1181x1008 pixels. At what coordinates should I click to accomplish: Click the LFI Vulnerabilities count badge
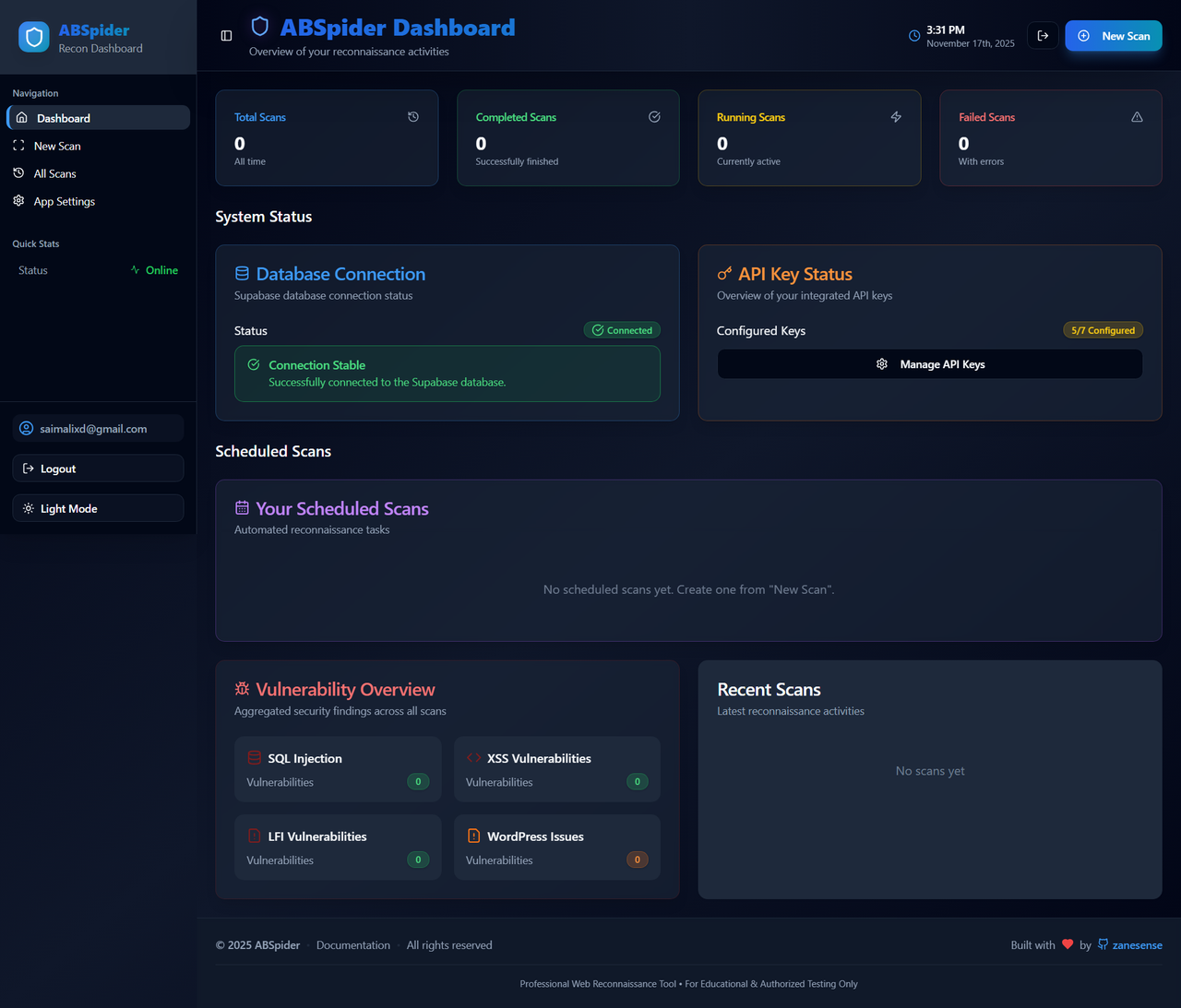click(x=418, y=860)
